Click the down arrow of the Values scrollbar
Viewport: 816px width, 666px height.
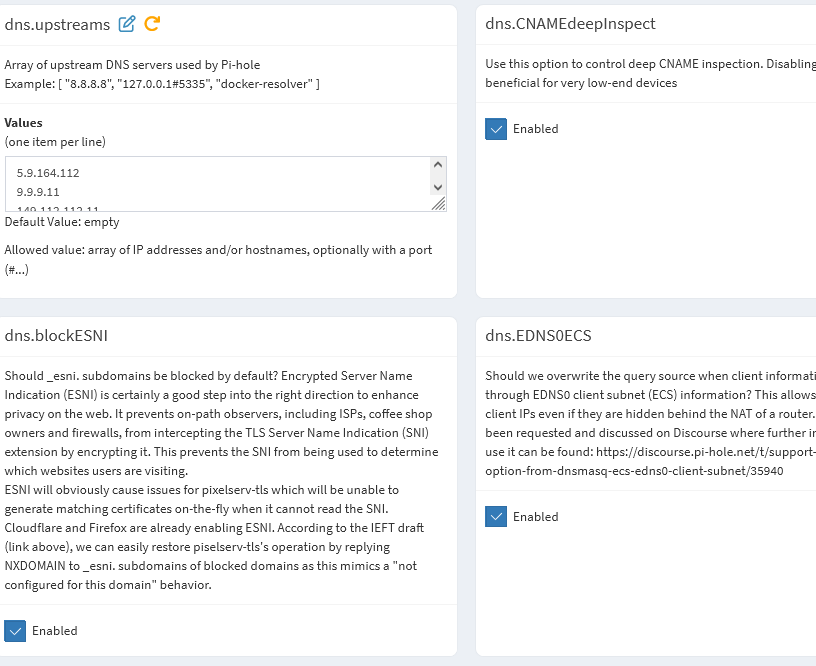[x=437, y=187]
